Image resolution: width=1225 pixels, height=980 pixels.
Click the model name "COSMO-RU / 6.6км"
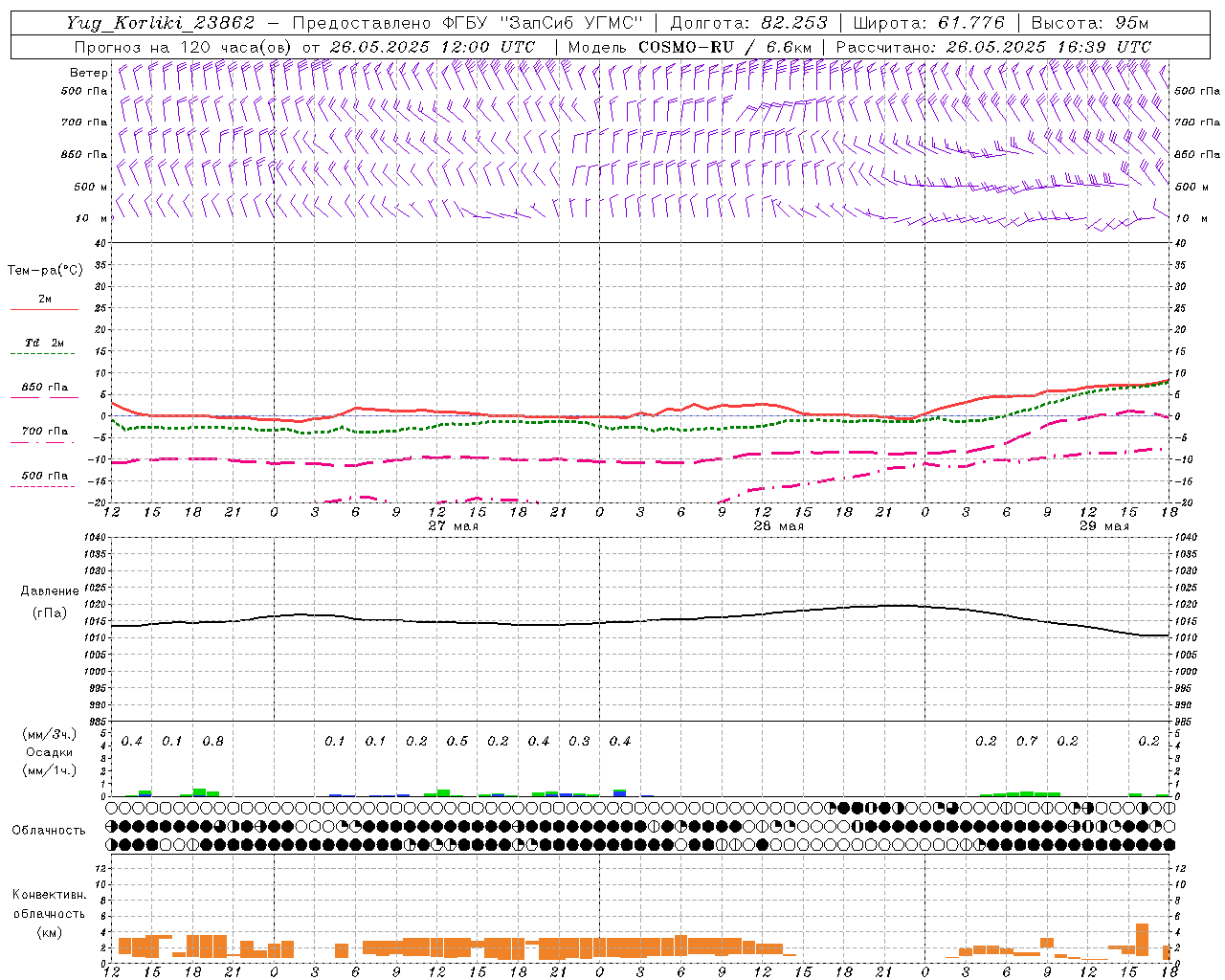(725, 47)
